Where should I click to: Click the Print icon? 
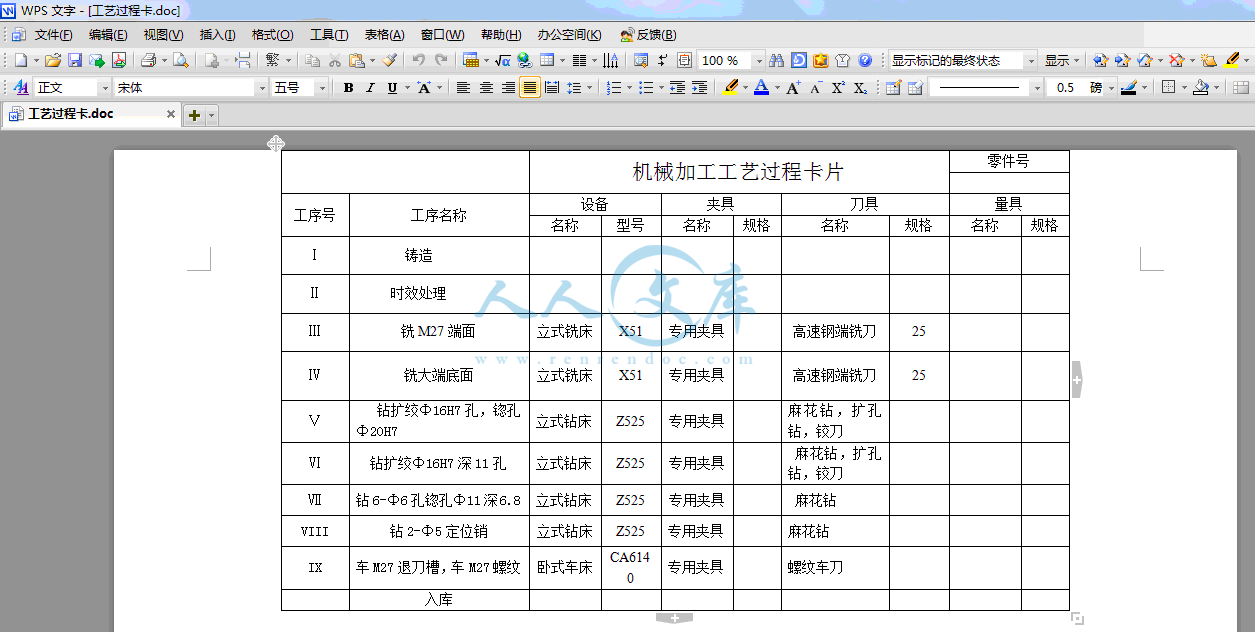point(148,61)
